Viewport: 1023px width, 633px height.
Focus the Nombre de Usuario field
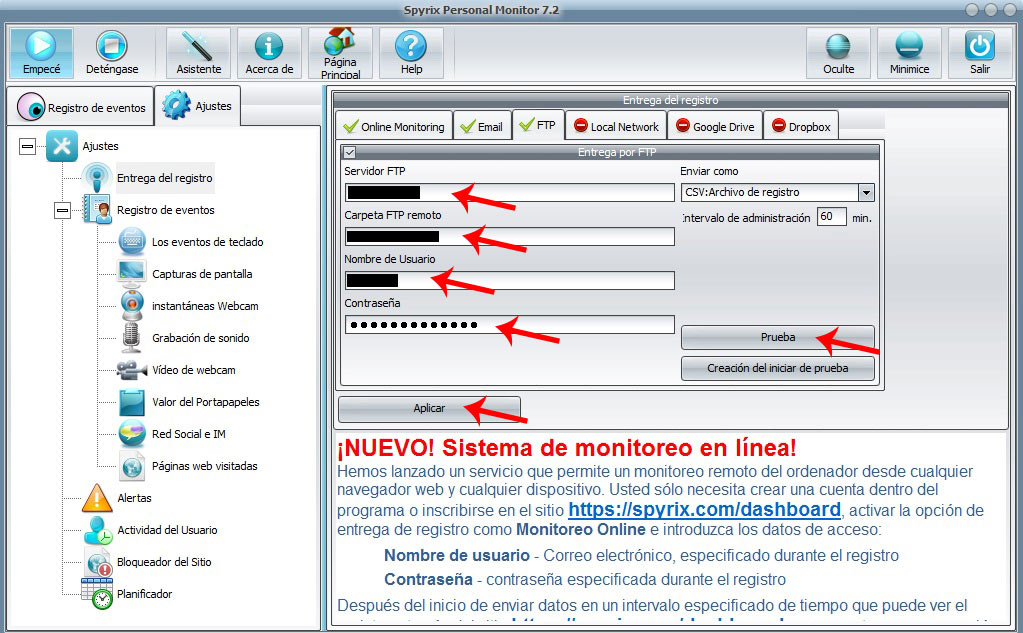(509, 281)
